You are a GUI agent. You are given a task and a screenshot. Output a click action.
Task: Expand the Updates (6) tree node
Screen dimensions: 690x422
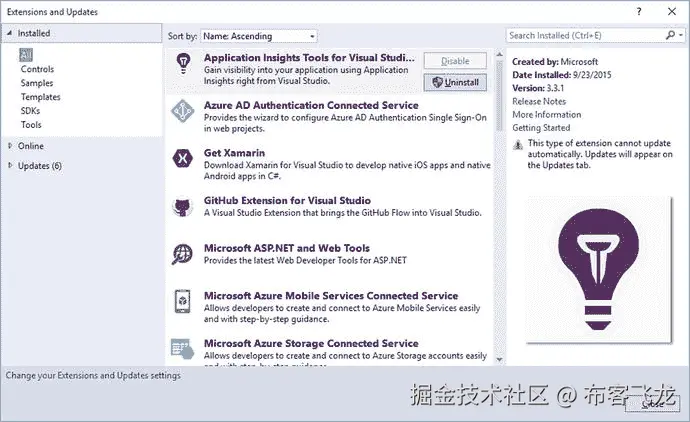point(10,165)
